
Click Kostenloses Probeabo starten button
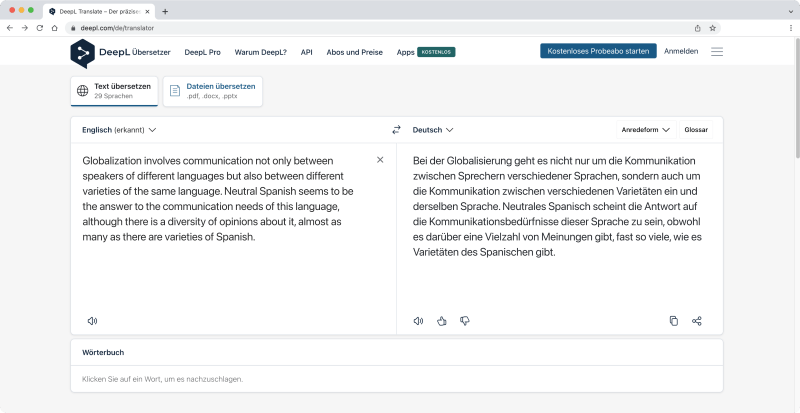click(x=597, y=51)
